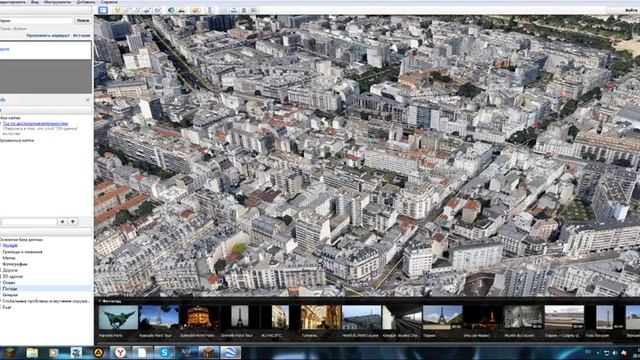This screenshot has width=640, height=360.
Task: Select the Дороги layer
Action: (x=10, y=270)
